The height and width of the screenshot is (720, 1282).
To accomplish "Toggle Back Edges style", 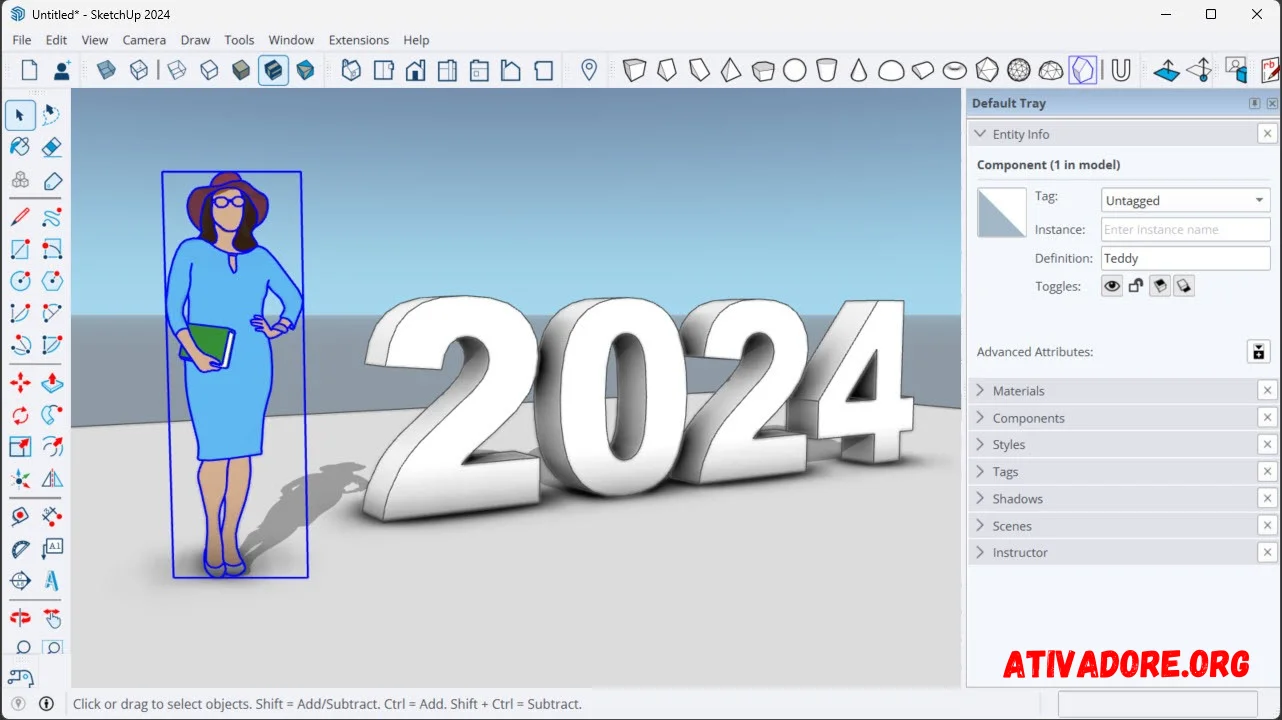I will [139, 70].
